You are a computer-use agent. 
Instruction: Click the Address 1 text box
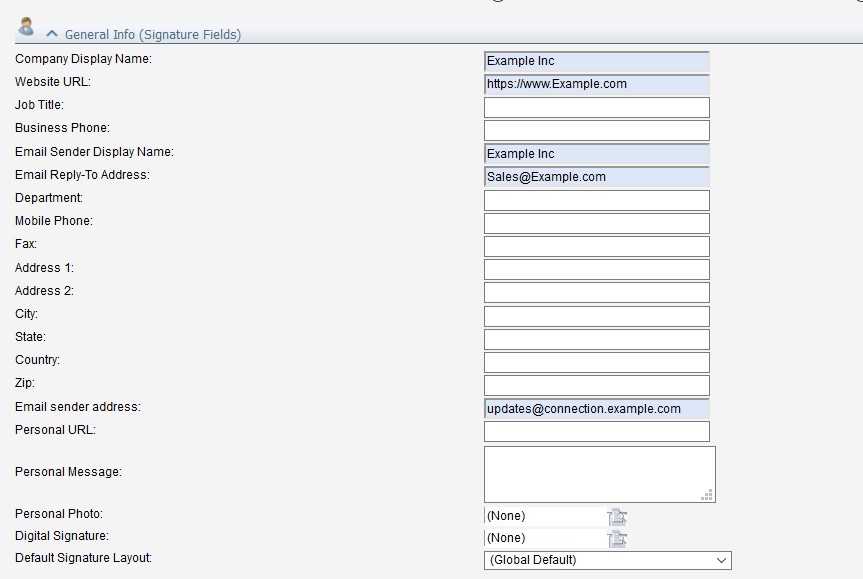(x=597, y=270)
